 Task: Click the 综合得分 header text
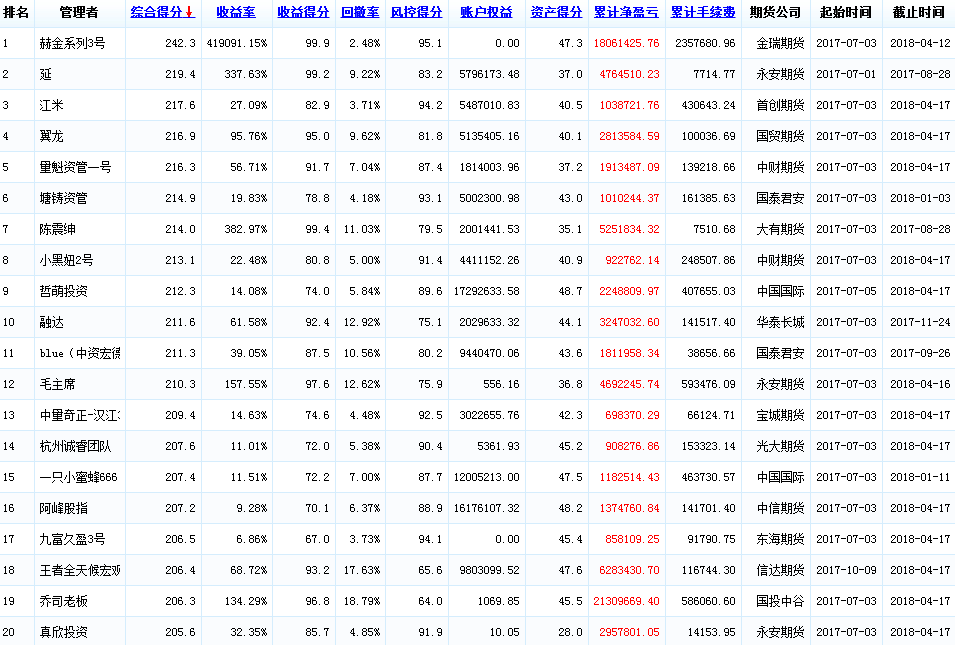tap(156, 13)
